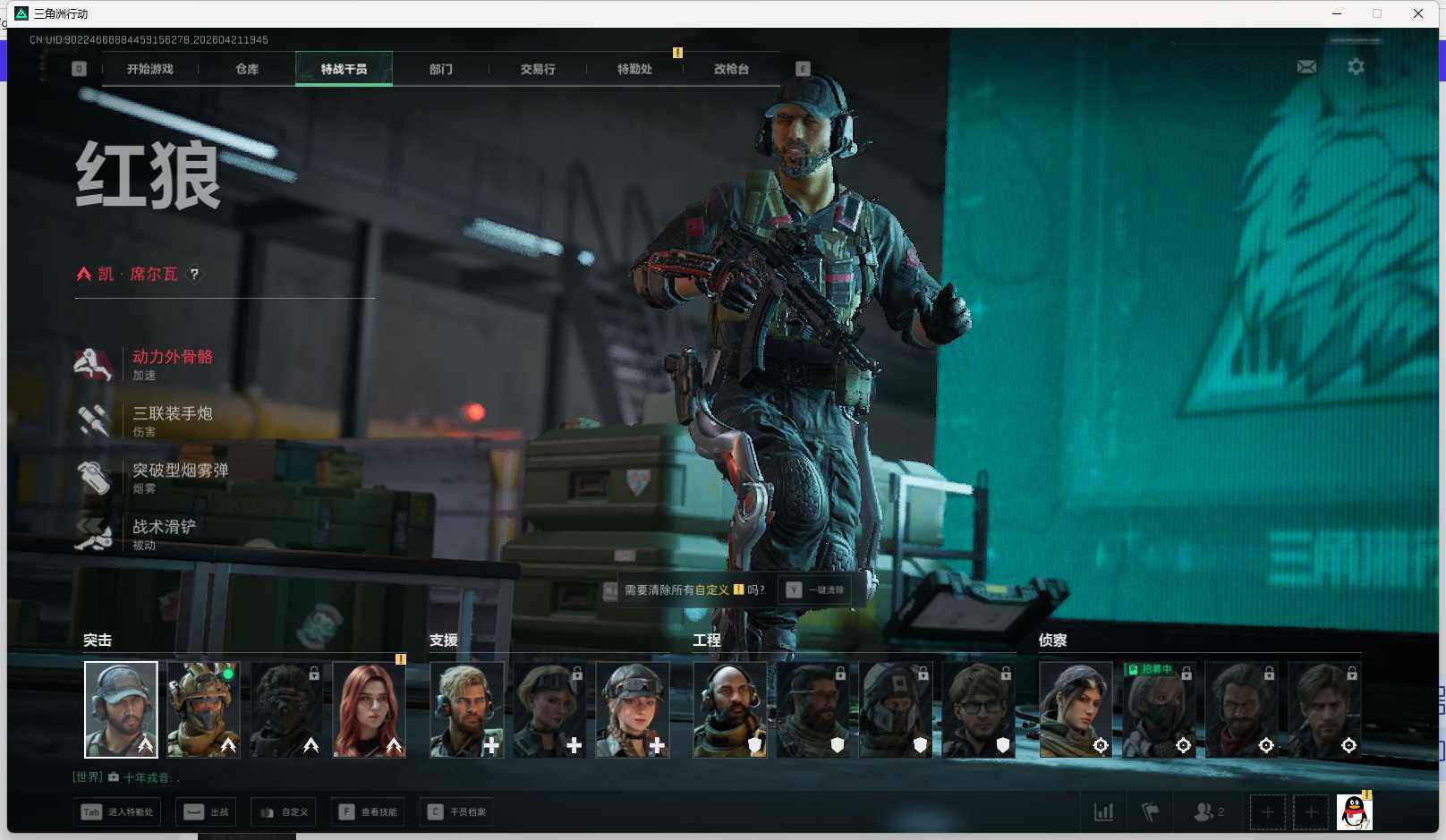Screen dimensions: 1446x840
Task: Switch to the 开始游戏 tab
Action: tap(149, 69)
